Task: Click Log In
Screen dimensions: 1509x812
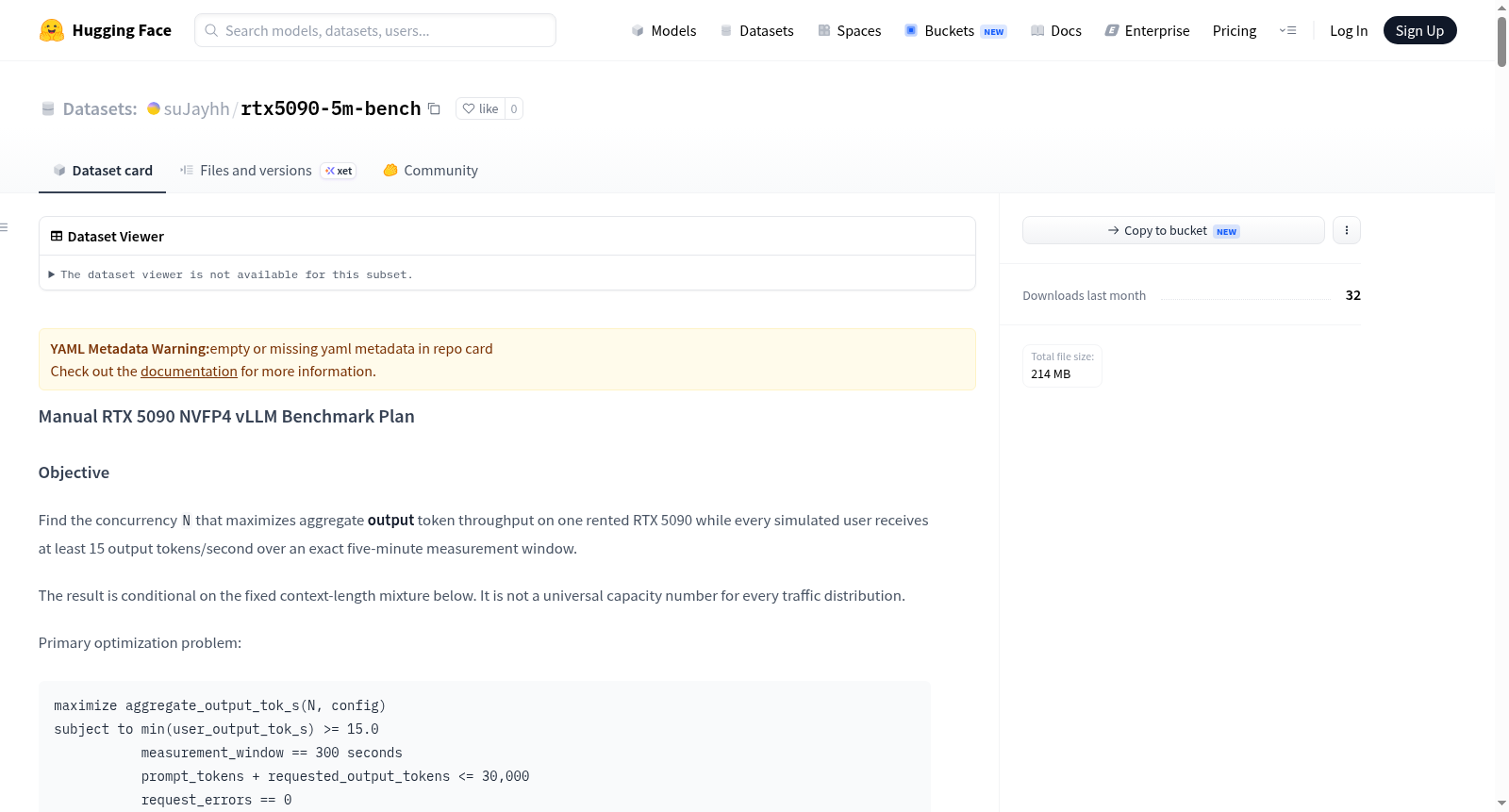Action: coord(1349,30)
